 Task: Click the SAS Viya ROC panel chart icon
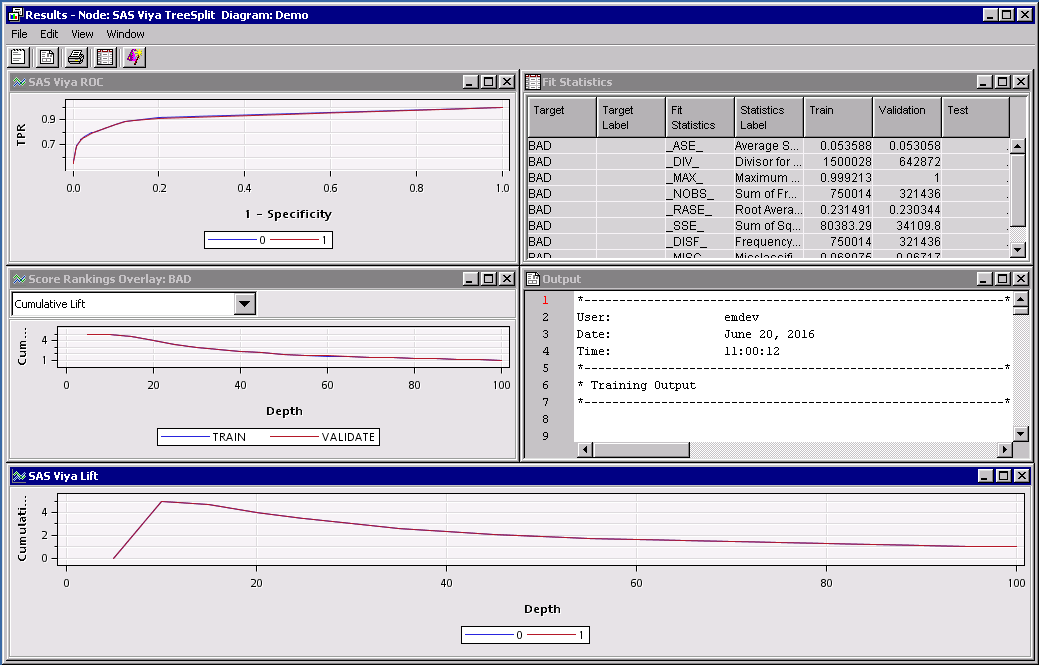20,82
